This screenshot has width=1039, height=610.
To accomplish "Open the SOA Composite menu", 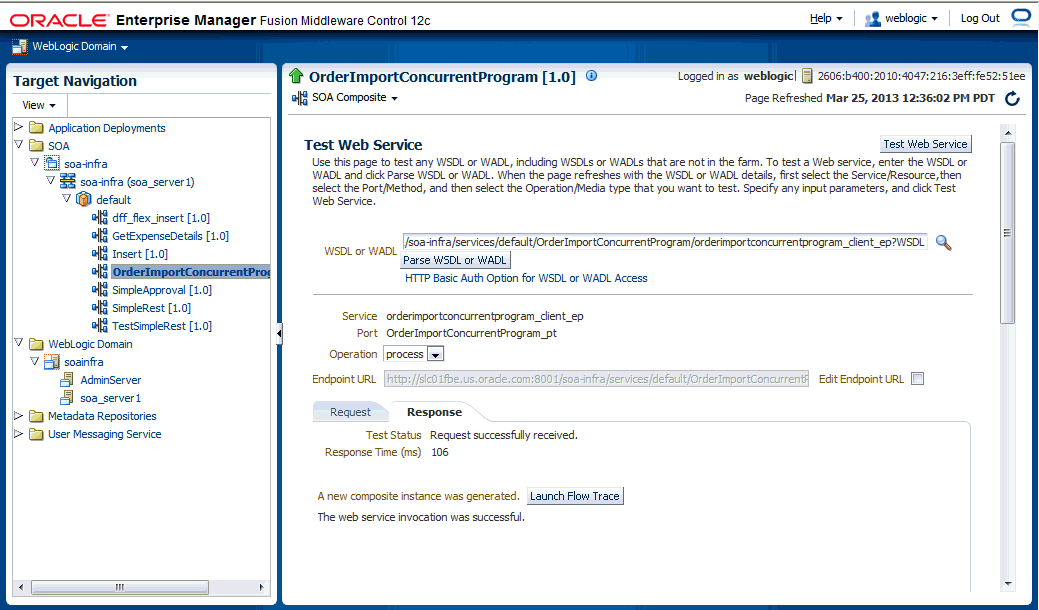I will [355, 98].
